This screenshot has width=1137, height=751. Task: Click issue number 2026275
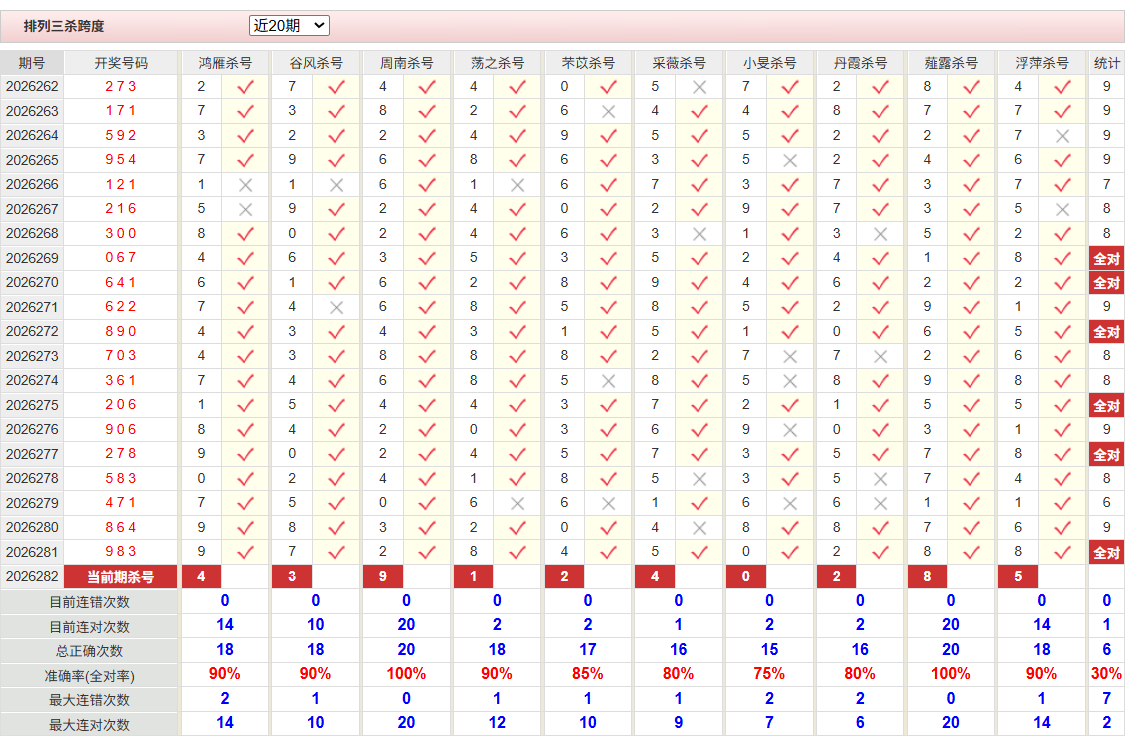(x=32, y=405)
